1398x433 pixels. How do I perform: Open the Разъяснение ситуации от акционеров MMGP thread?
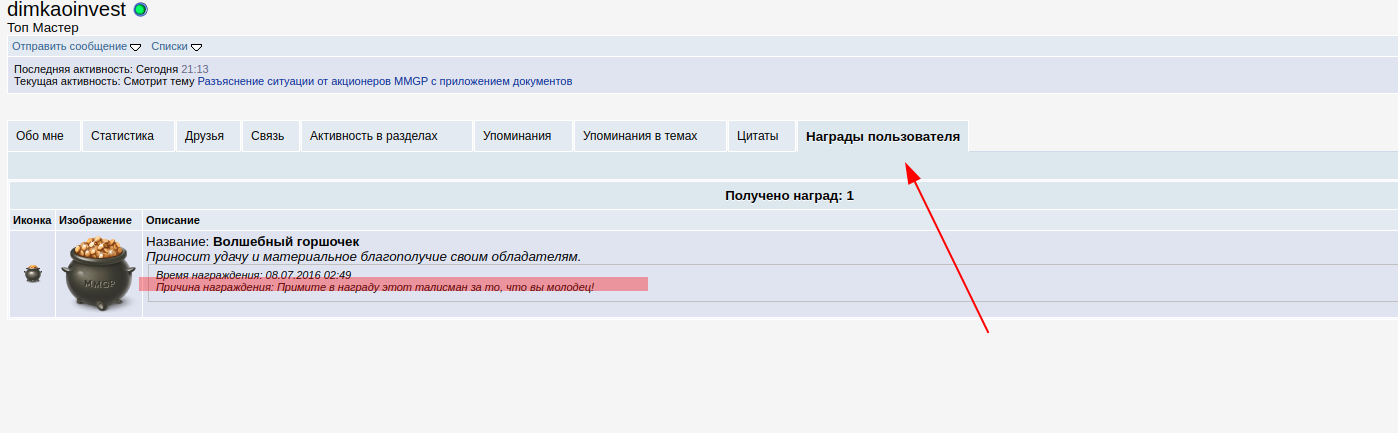click(384, 81)
